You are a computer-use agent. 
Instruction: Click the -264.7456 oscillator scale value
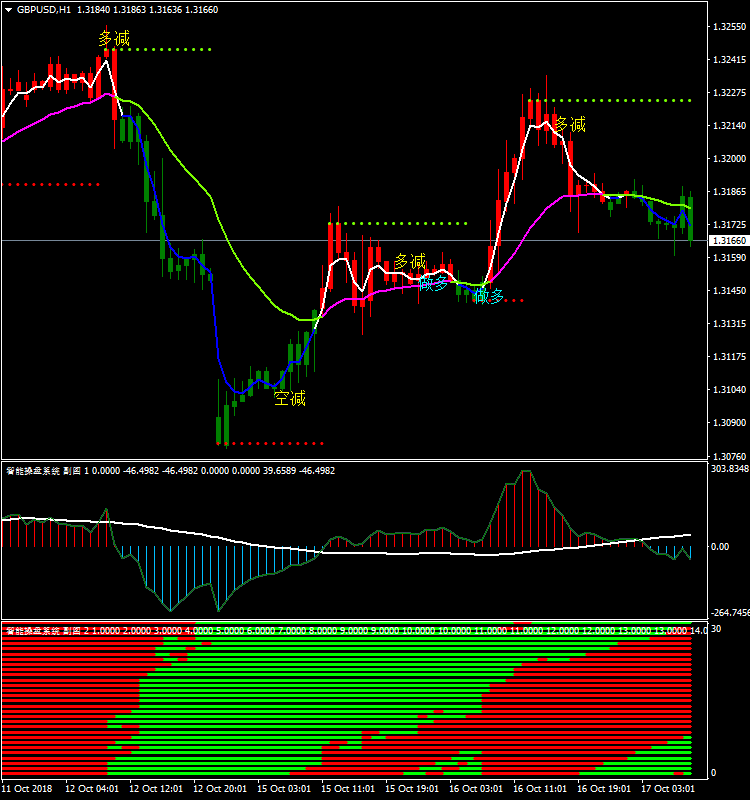click(728, 613)
